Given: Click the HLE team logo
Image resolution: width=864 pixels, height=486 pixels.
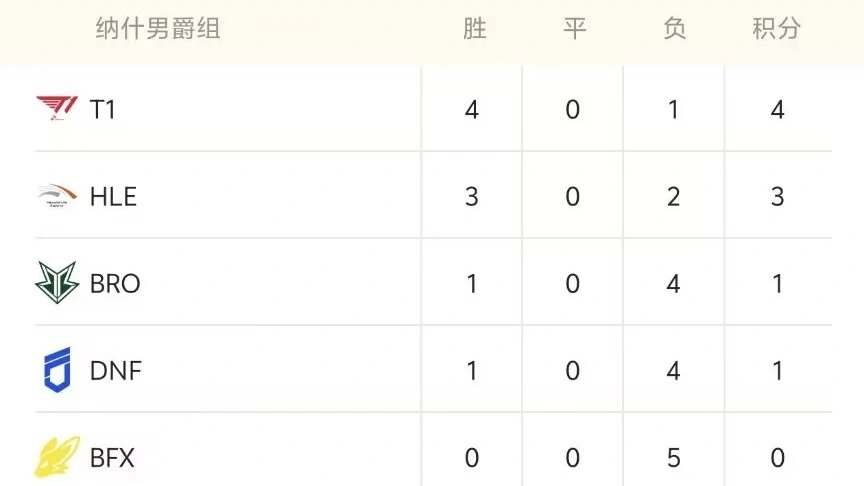Looking at the screenshot, I should (56, 196).
